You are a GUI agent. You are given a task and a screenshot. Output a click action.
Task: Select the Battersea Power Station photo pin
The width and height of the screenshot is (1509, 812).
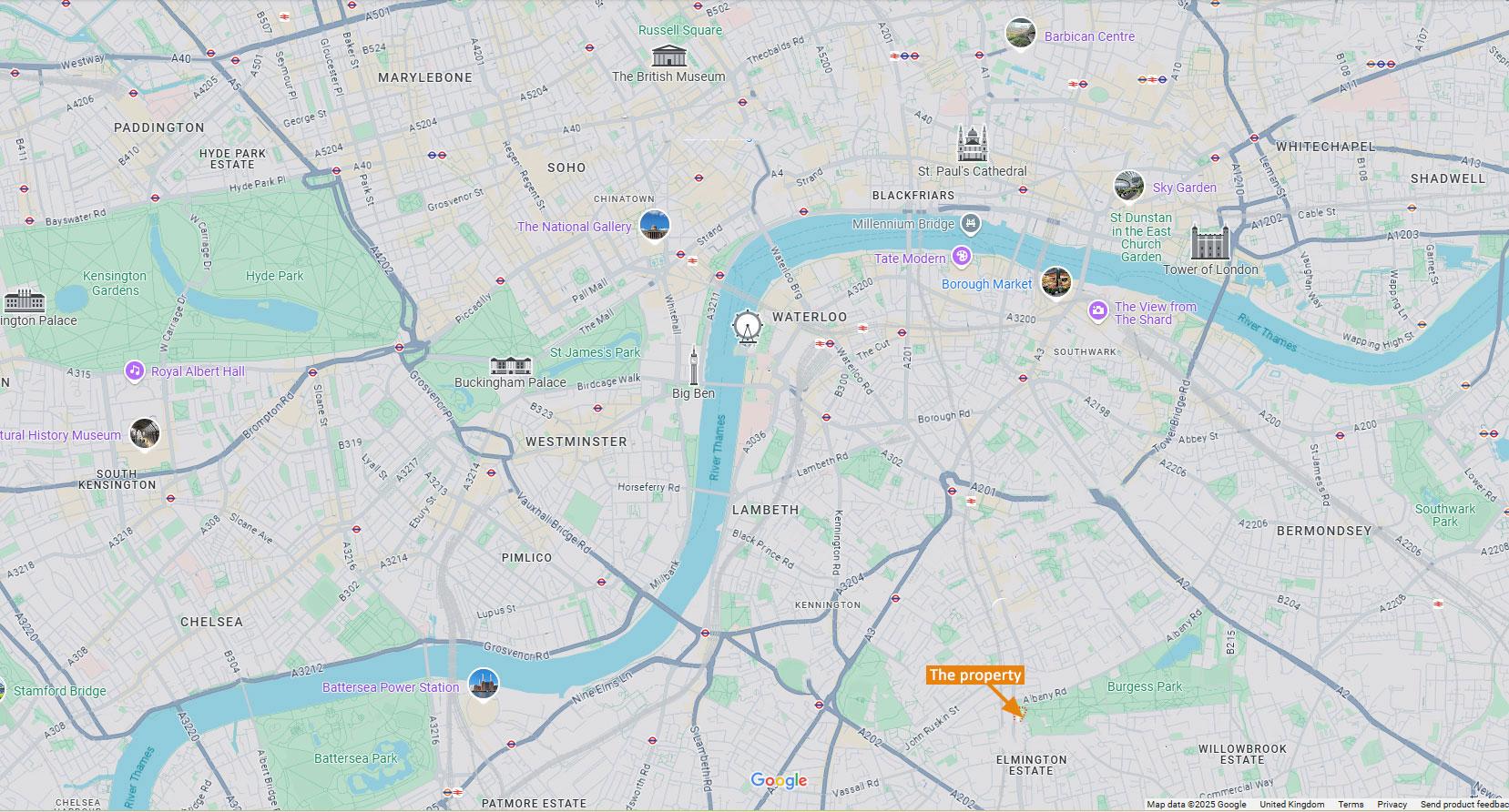[x=484, y=685]
